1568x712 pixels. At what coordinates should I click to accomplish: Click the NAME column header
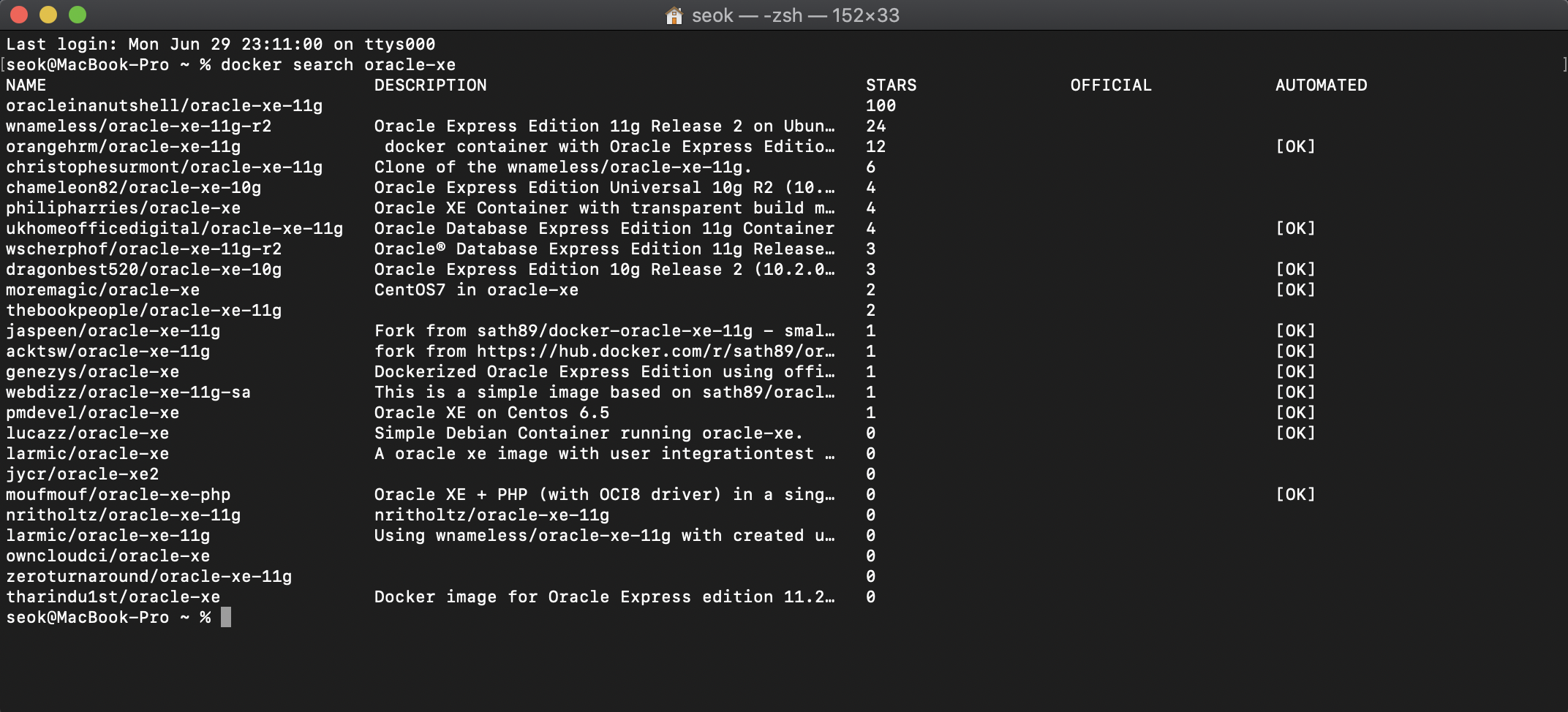26,86
